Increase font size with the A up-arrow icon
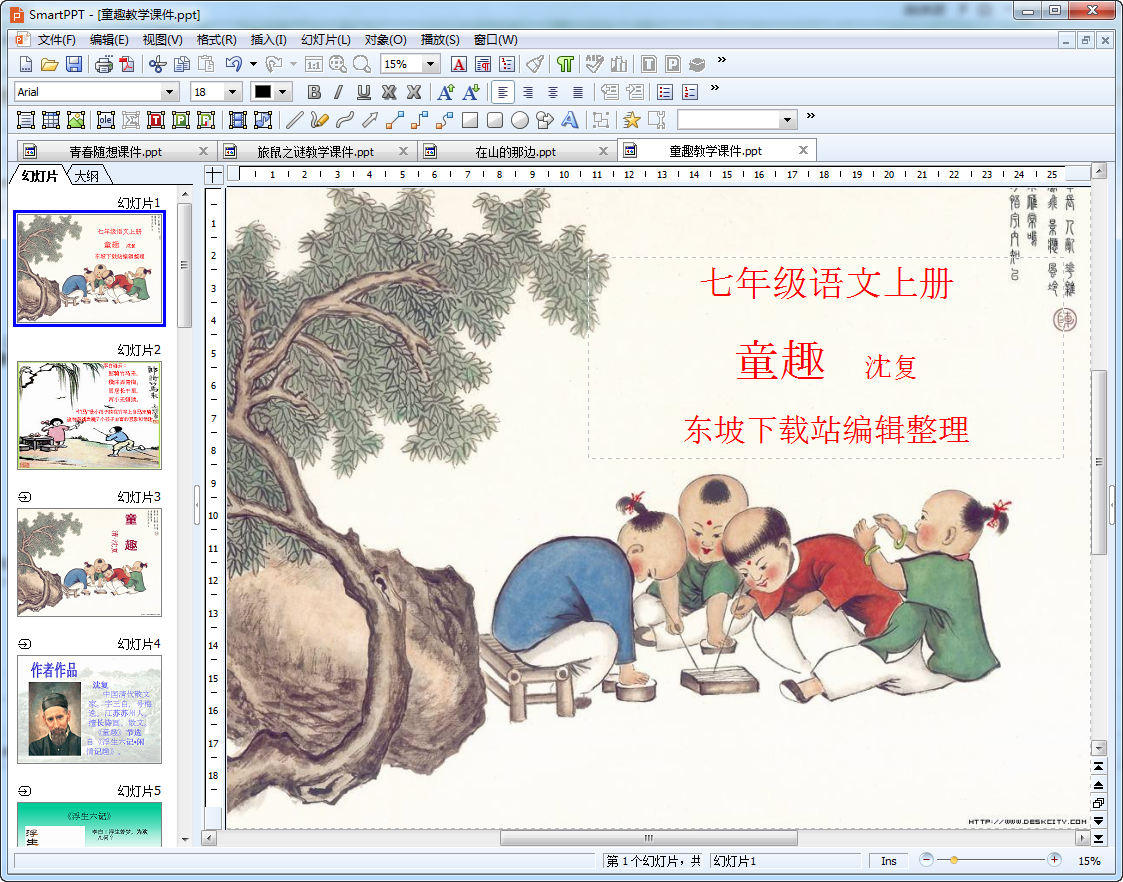The width and height of the screenshot is (1123, 882). 445,92
